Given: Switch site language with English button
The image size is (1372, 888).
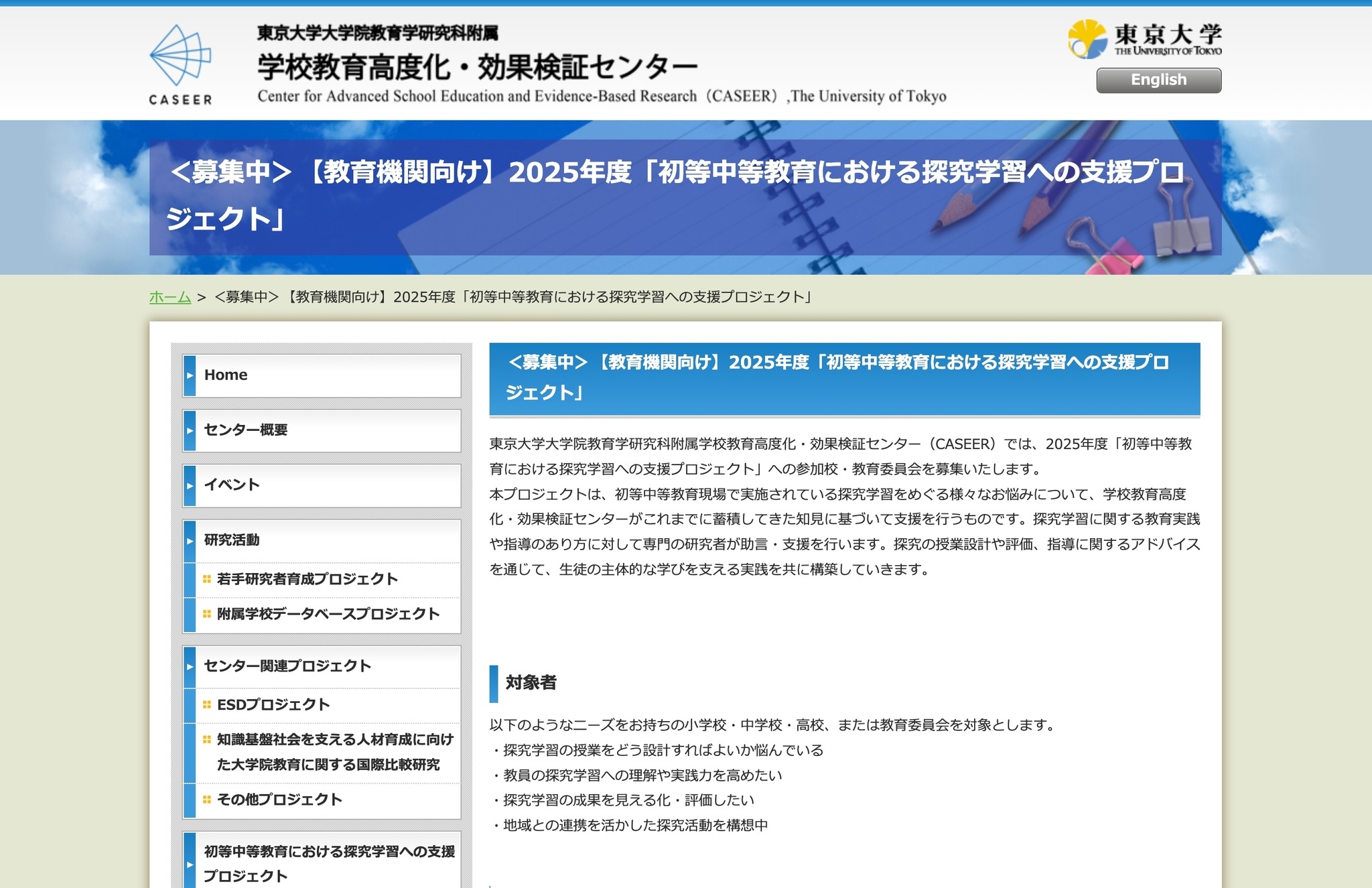Looking at the screenshot, I should point(1158,80).
